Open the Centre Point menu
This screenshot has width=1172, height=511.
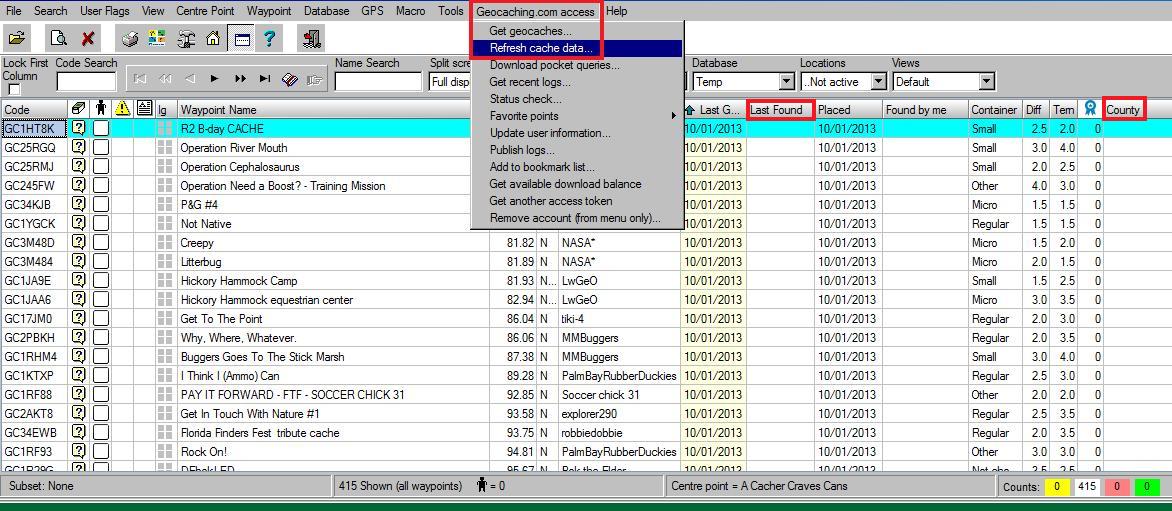206,11
